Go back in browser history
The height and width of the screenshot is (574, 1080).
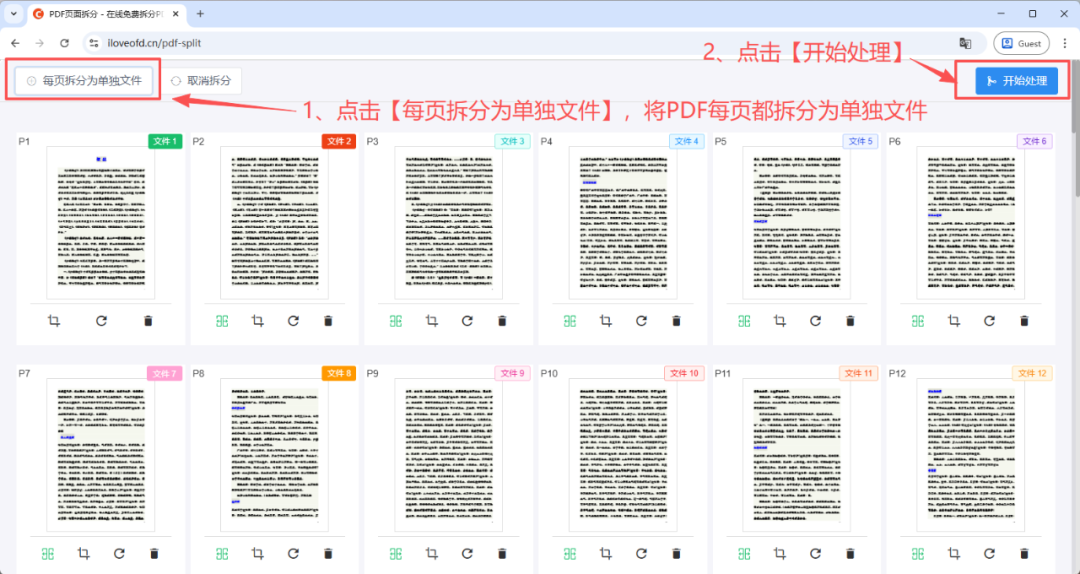pyautogui.click(x=16, y=43)
